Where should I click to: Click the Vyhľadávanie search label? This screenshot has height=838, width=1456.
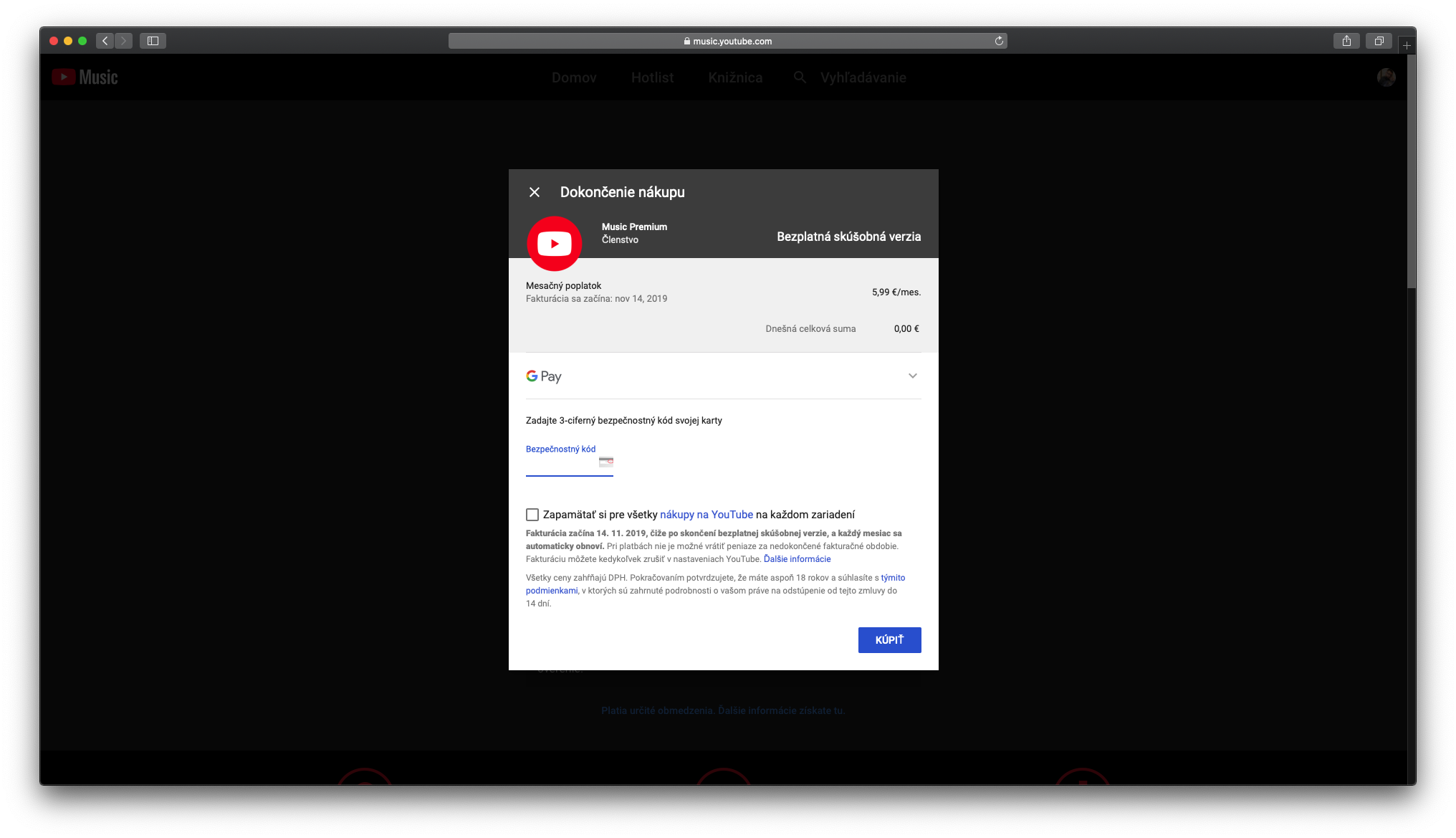point(863,77)
